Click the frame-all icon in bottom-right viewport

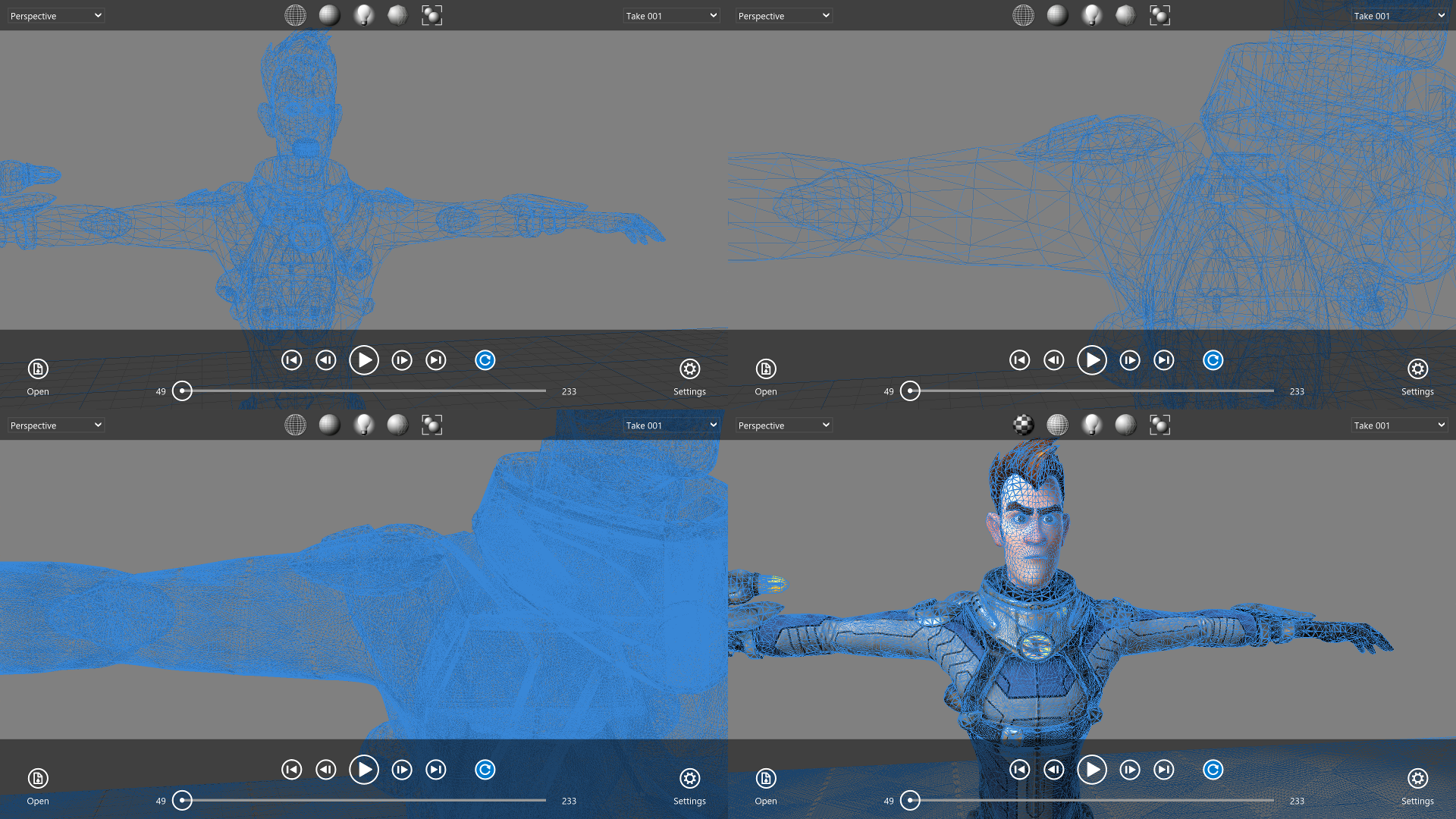[x=1159, y=425]
